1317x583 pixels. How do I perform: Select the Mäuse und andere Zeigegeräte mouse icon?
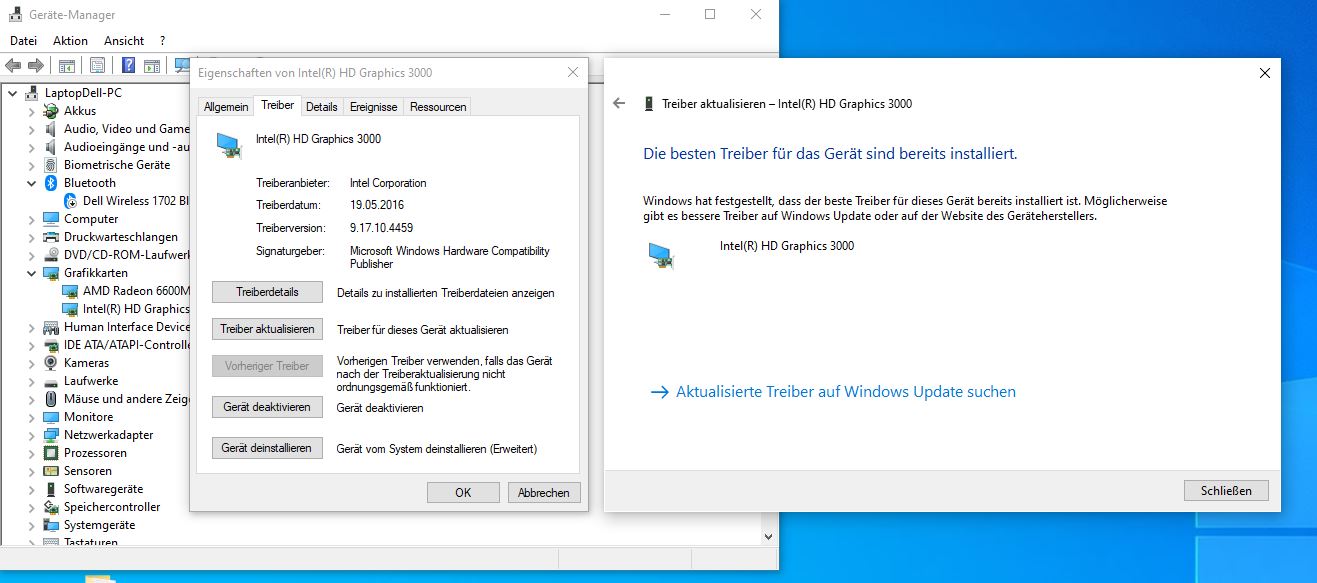pos(52,399)
